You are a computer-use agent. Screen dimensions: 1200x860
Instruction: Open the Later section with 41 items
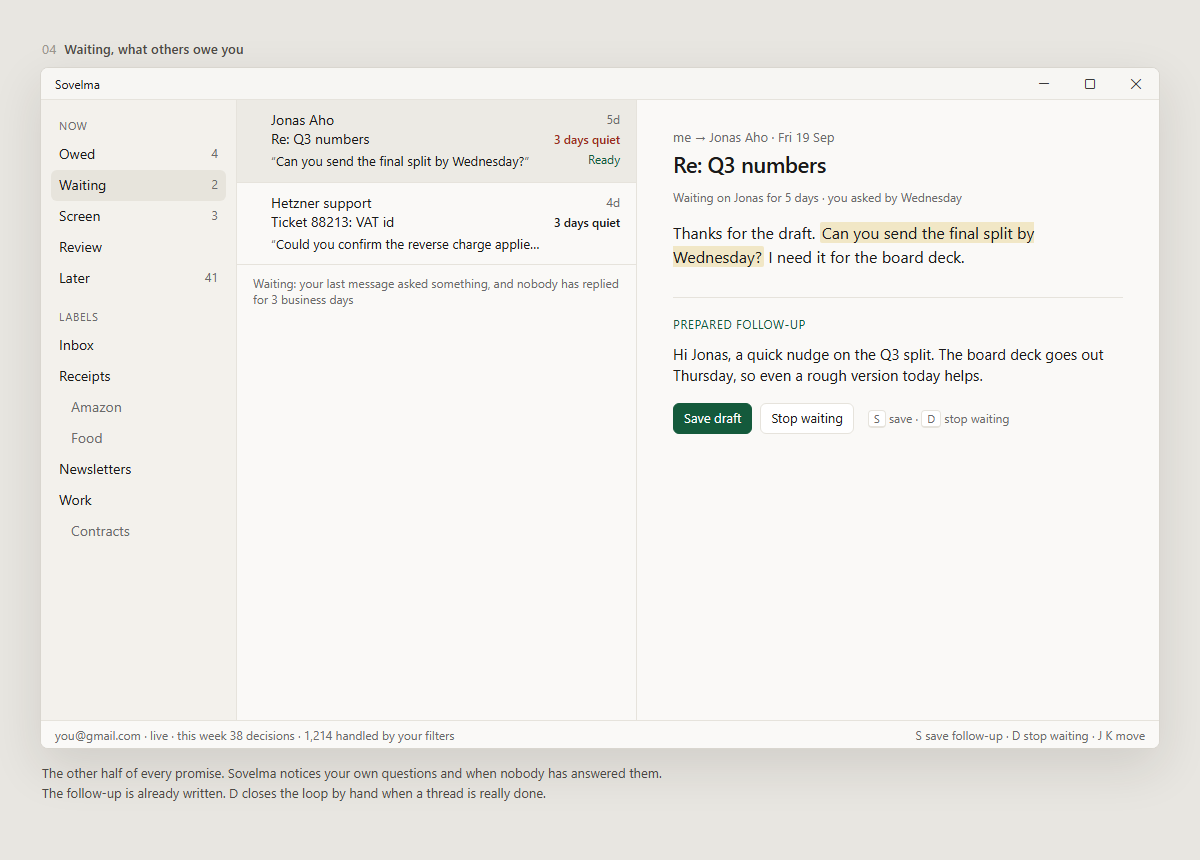[x=138, y=278]
